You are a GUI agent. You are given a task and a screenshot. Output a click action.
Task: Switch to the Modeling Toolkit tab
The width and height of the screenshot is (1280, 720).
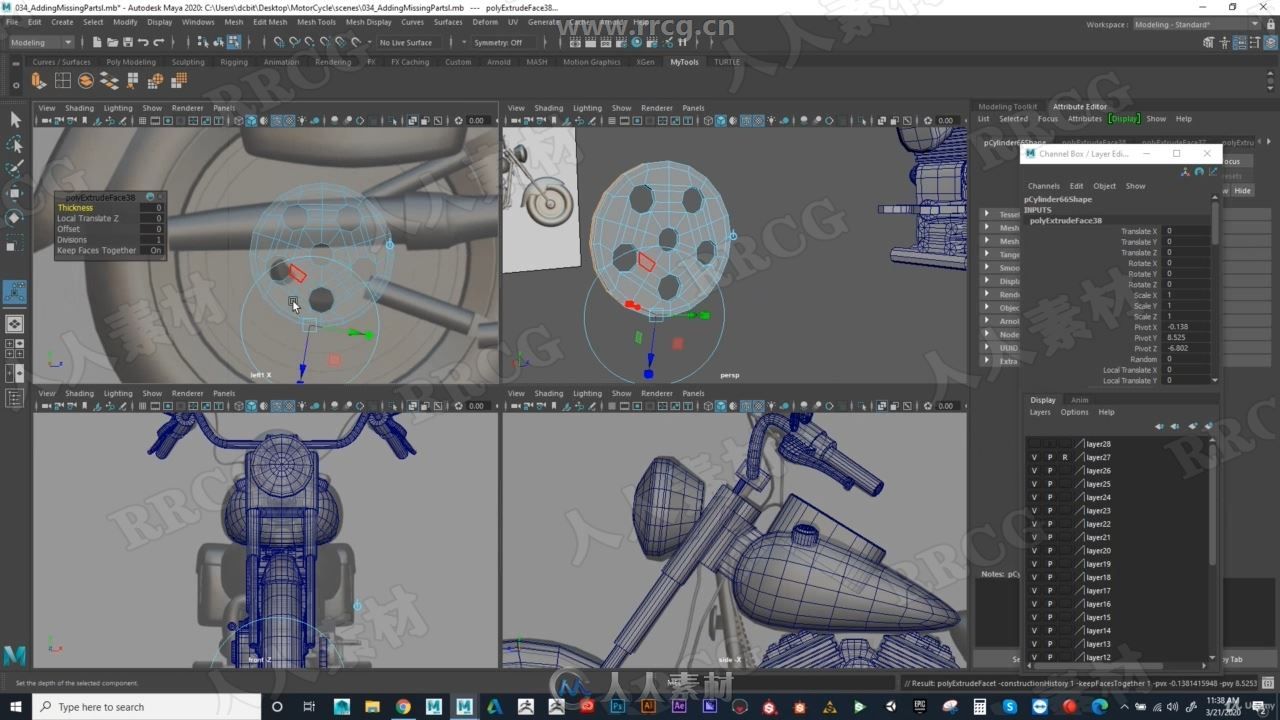coord(1007,106)
